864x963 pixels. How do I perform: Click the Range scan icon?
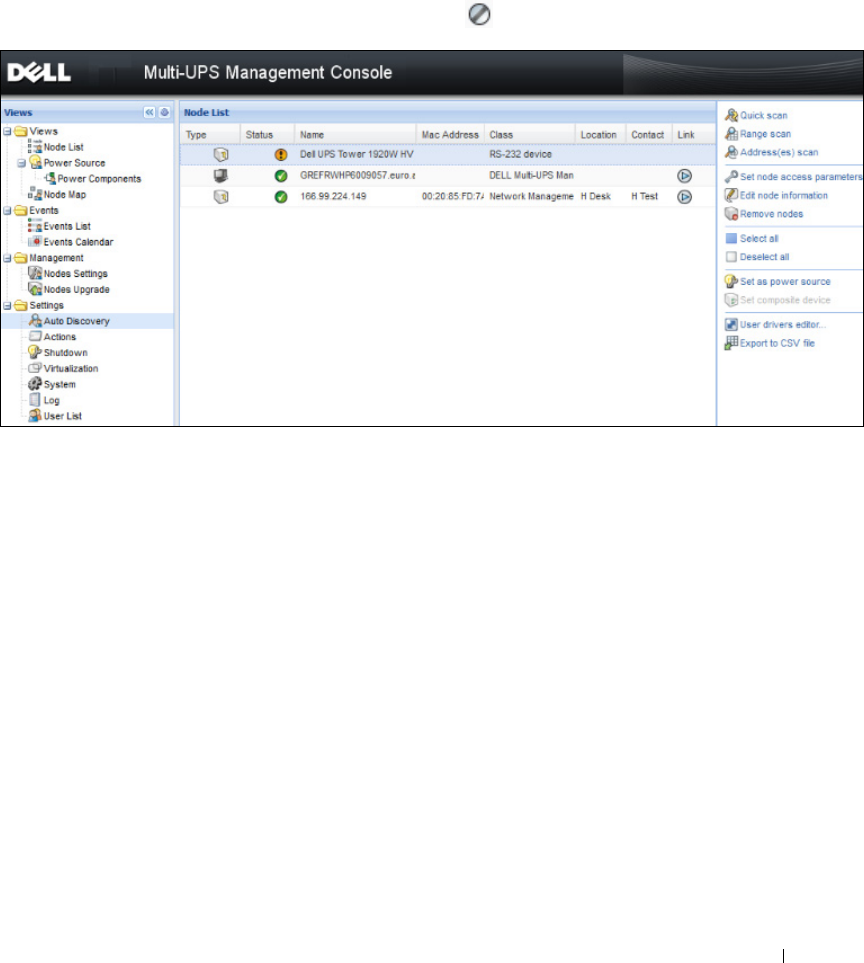[731, 133]
